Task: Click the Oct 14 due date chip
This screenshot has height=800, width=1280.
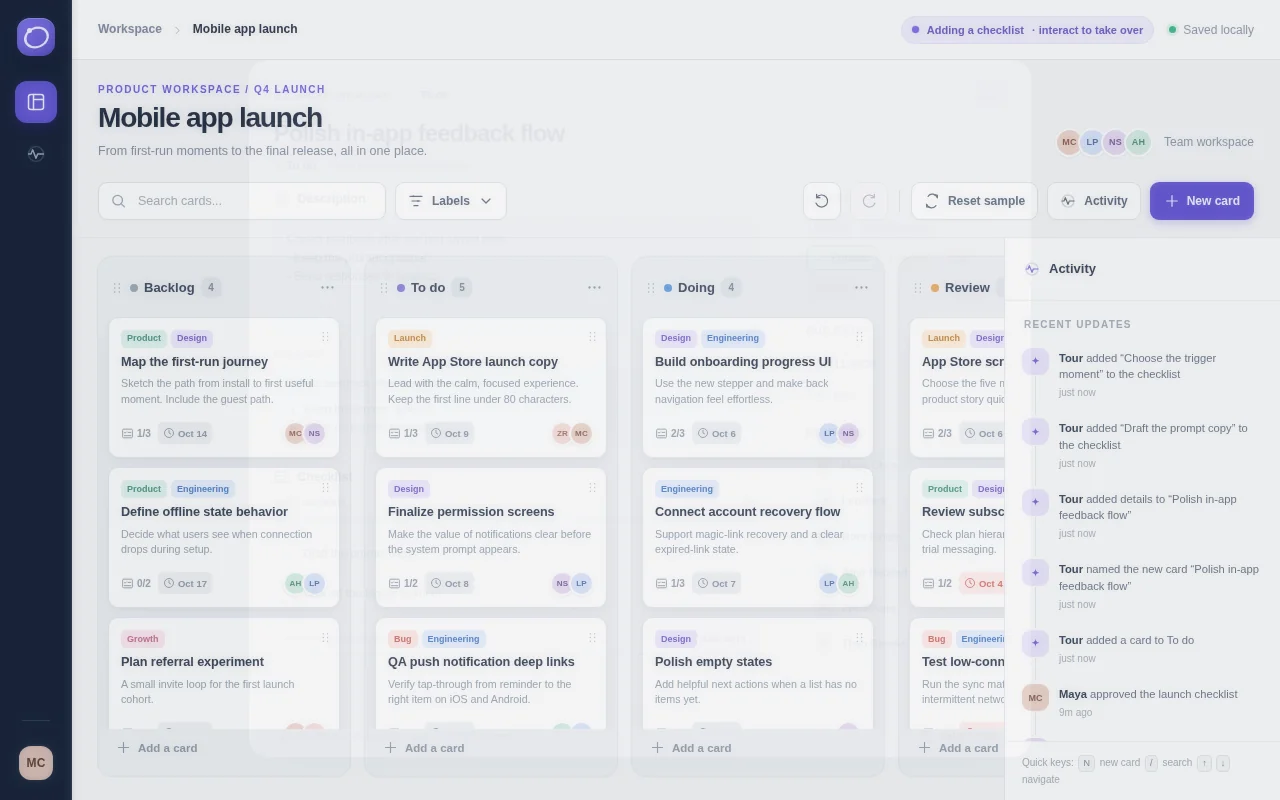Action: tap(185, 434)
